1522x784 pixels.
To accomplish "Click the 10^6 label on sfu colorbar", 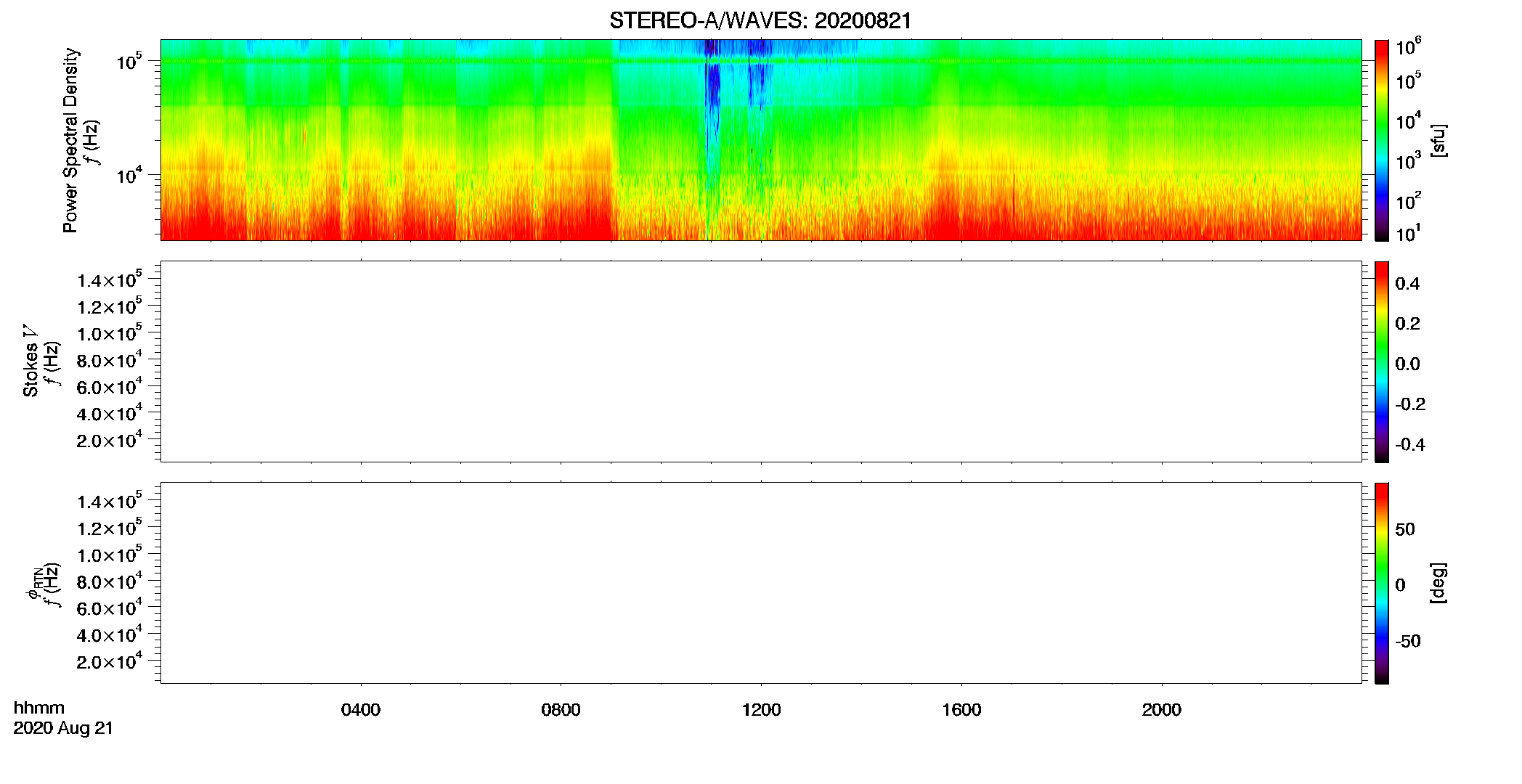I will (1408, 47).
